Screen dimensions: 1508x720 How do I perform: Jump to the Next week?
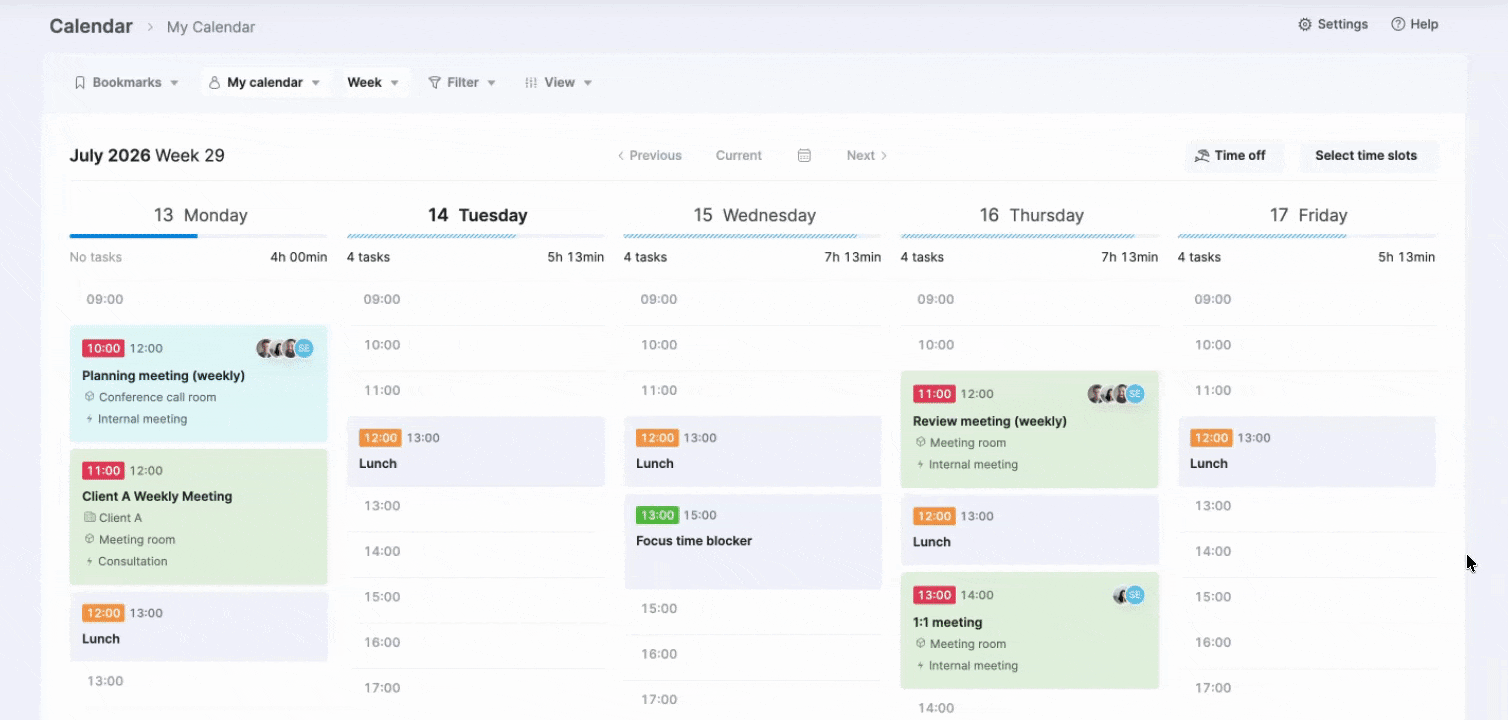[867, 155]
